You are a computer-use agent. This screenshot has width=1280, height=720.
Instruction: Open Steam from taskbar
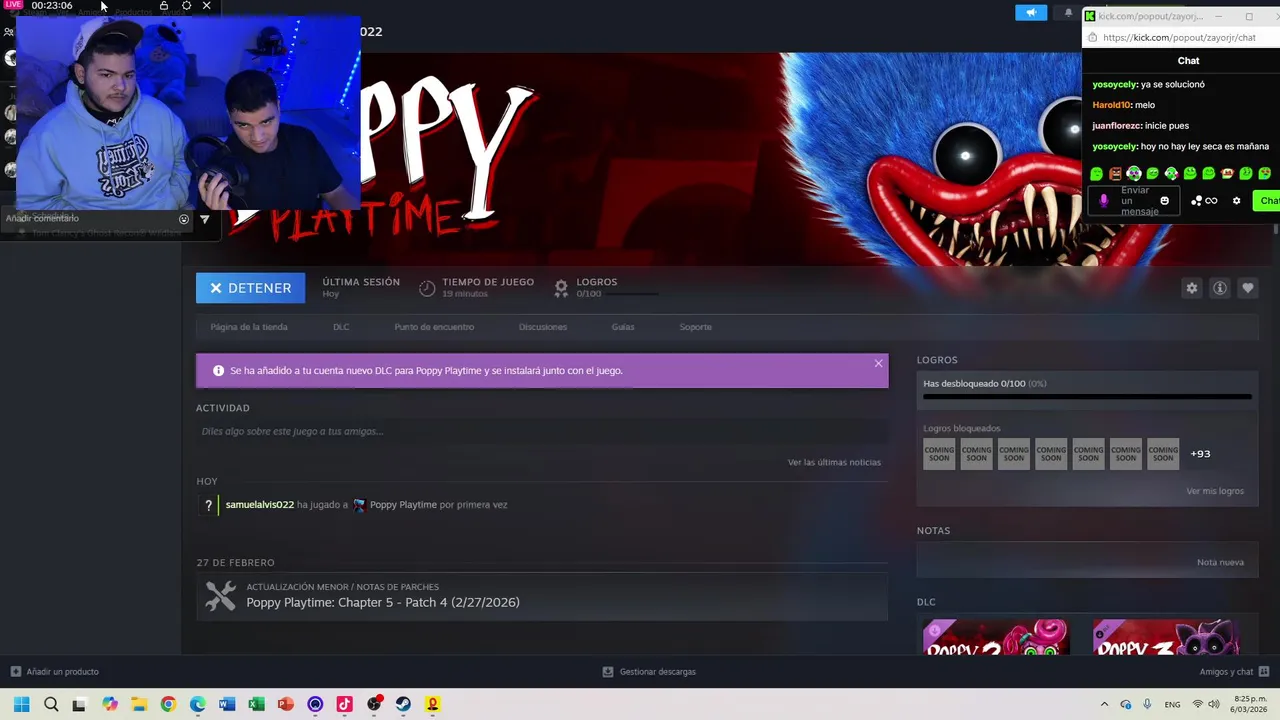tap(403, 704)
